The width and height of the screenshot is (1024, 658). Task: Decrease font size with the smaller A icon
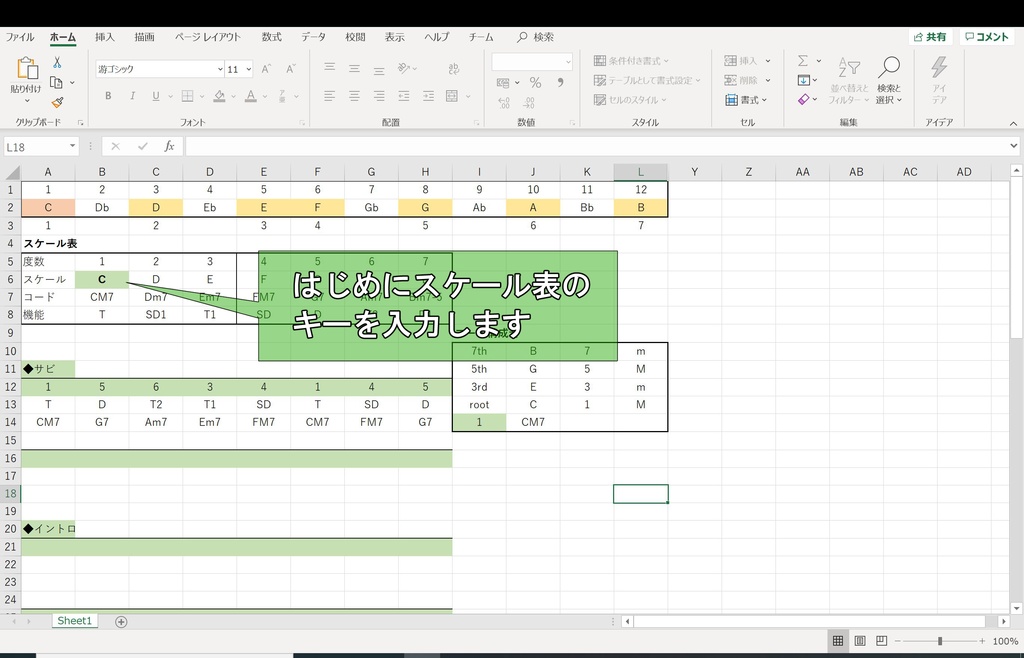click(x=289, y=69)
